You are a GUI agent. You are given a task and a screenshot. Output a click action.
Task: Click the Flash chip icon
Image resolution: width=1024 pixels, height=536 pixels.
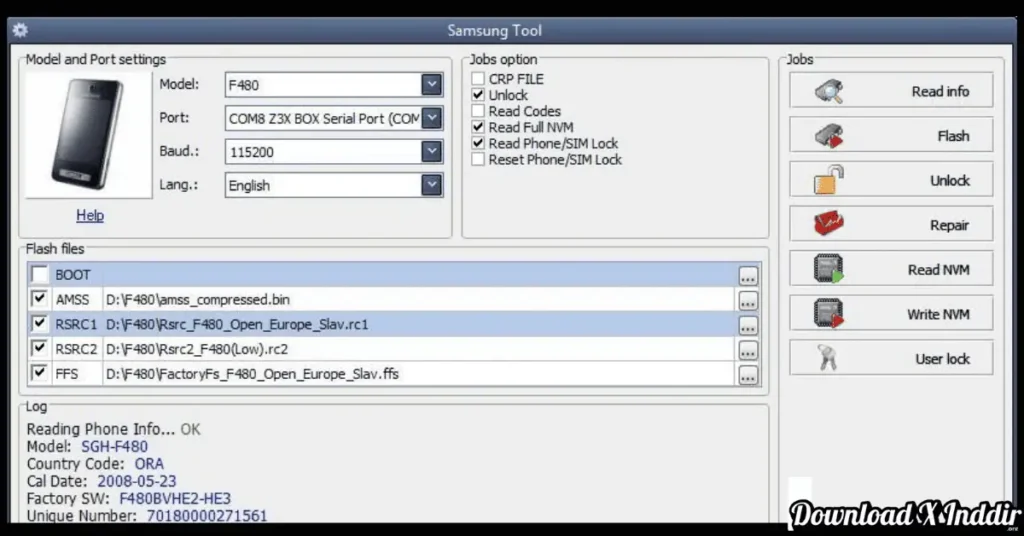pos(829,136)
